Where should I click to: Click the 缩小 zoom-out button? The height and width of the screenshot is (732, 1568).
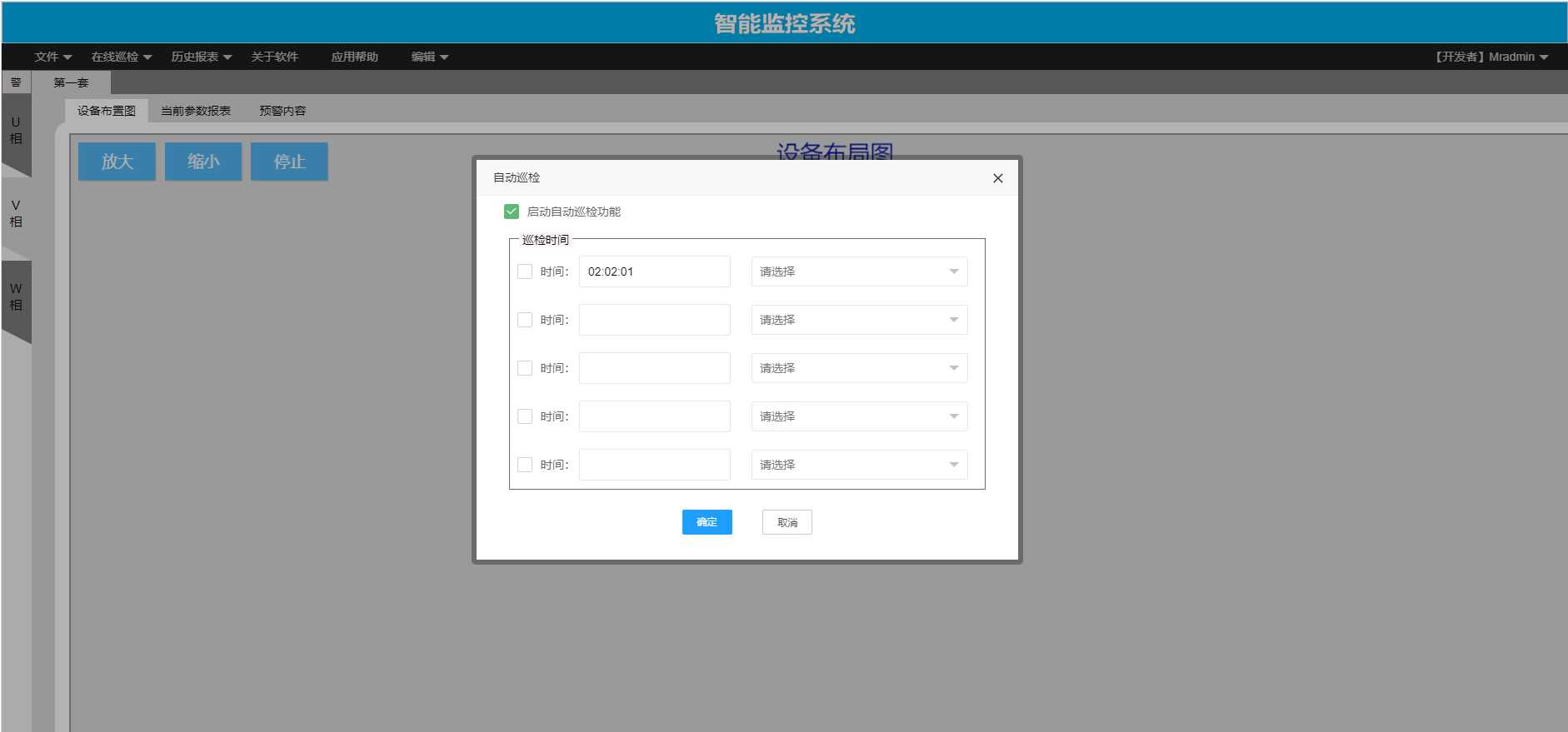click(203, 162)
